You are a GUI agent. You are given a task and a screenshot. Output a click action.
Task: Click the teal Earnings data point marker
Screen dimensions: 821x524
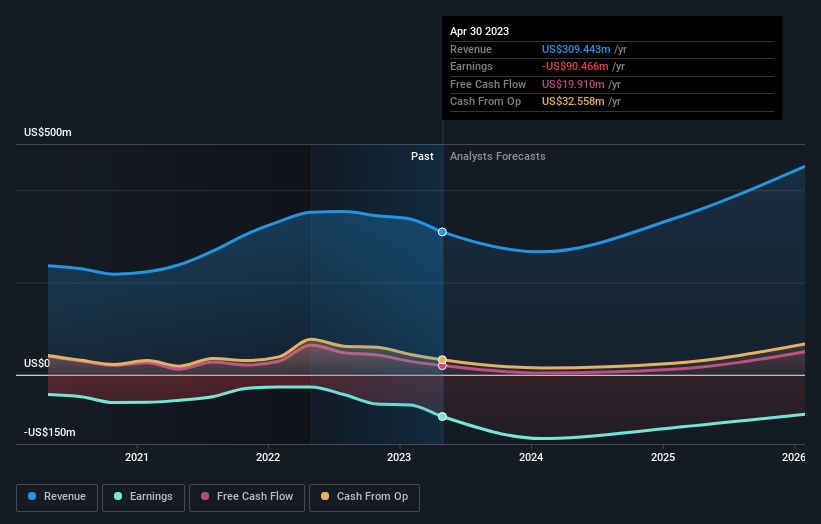pos(442,417)
